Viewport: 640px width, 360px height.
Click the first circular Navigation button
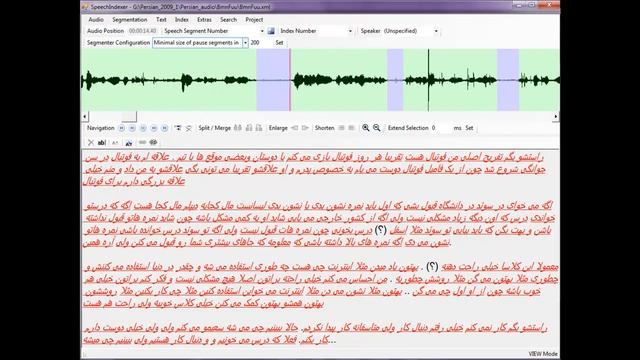point(121,128)
